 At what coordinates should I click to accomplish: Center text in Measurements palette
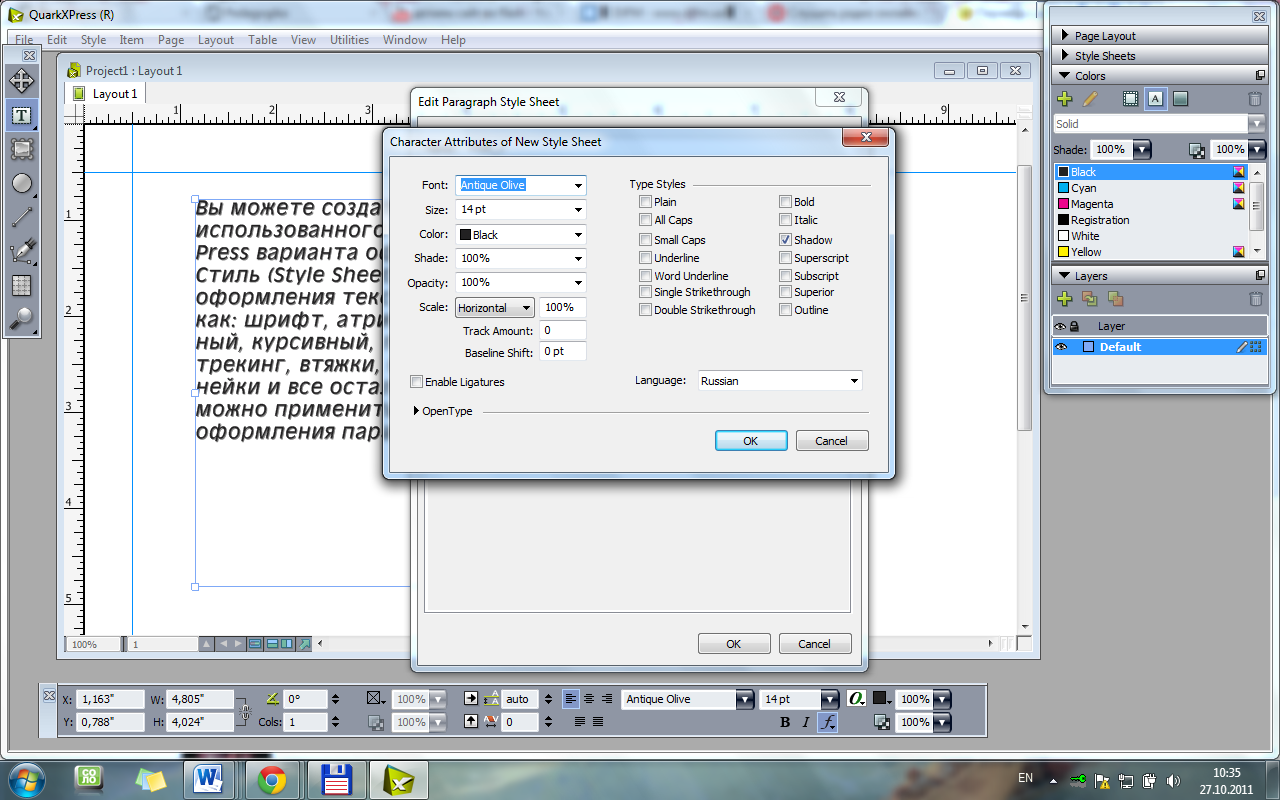(x=589, y=699)
